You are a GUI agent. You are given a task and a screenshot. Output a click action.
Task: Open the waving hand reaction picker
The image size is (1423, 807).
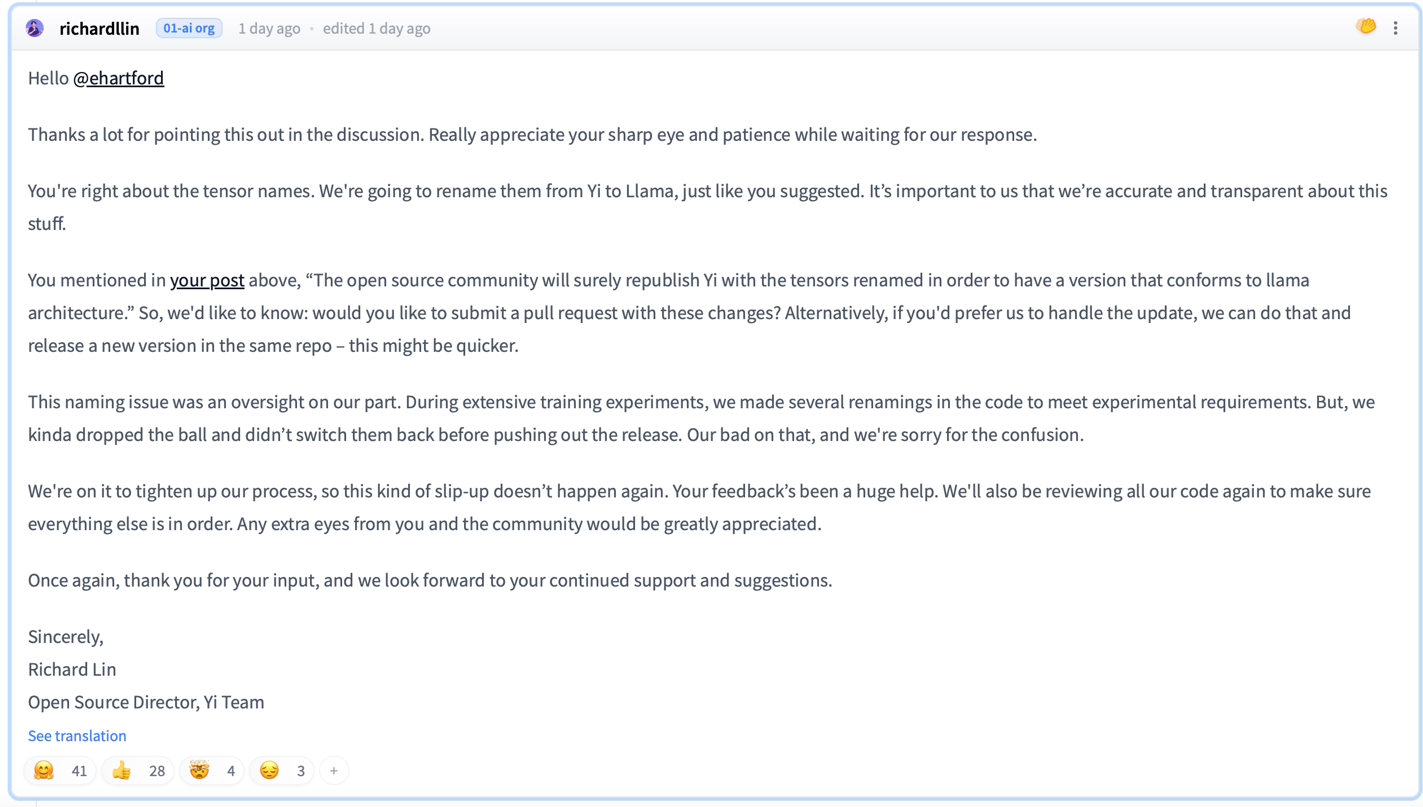click(1365, 27)
